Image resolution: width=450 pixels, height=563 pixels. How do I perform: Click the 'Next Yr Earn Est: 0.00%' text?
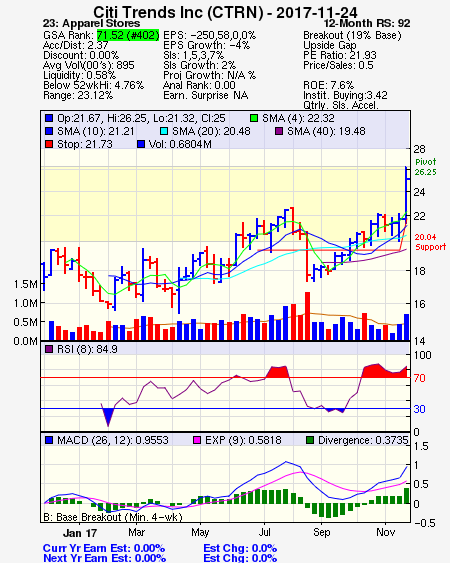click(104, 558)
